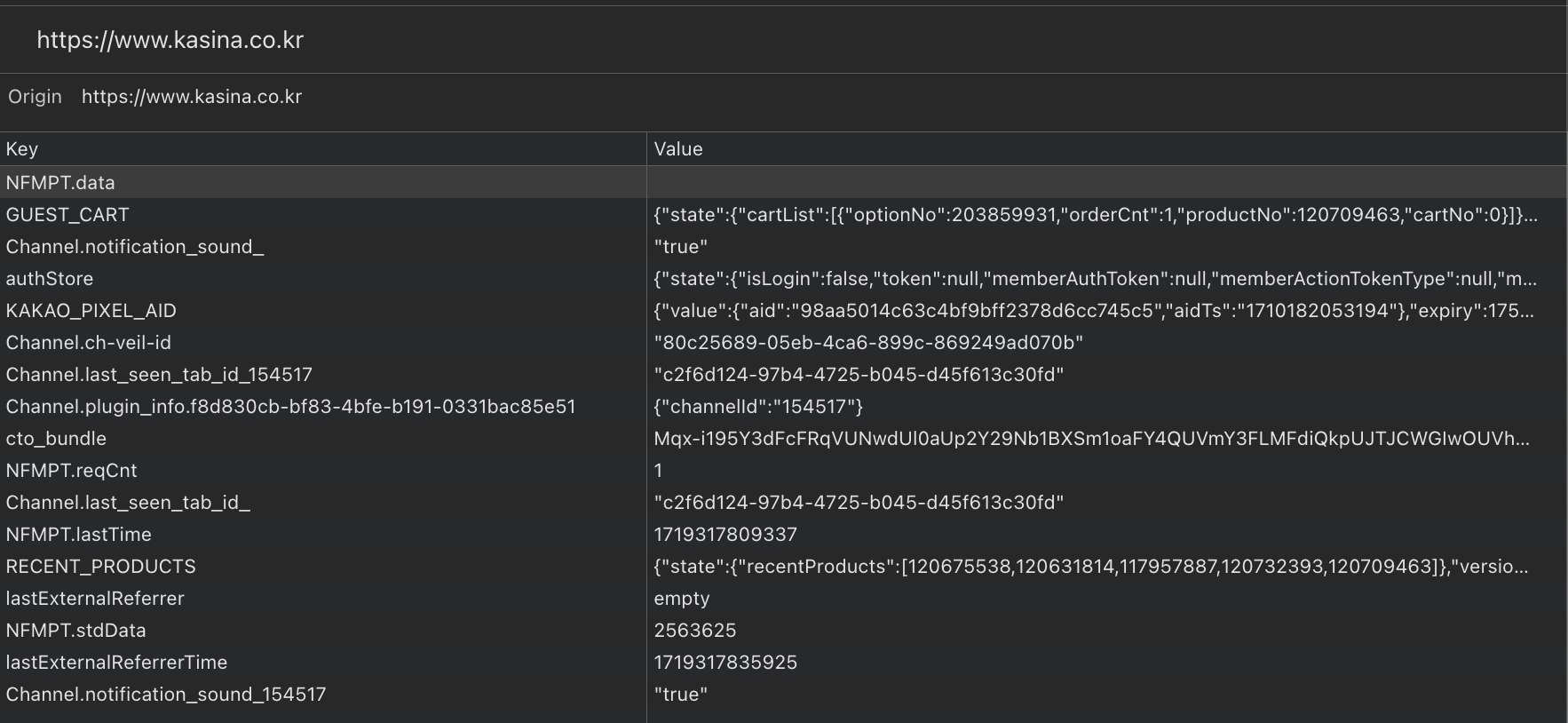The width and height of the screenshot is (1568, 723).
Task: Click the Channel.plugin_info channelId value
Action: coord(758,407)
